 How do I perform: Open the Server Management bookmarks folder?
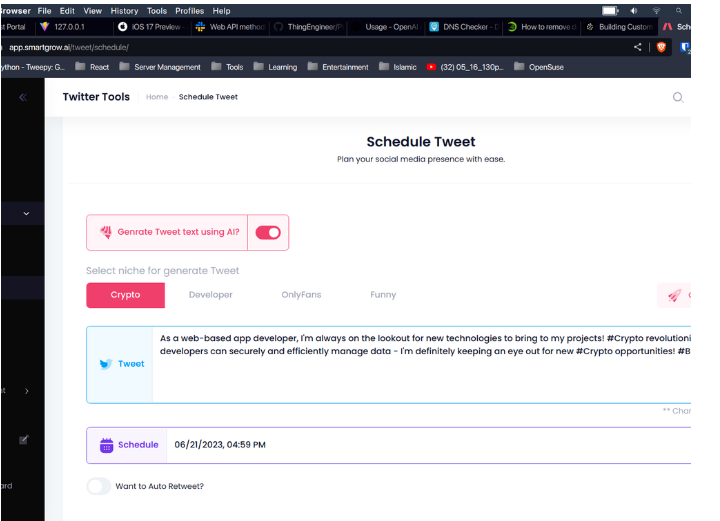160,67
